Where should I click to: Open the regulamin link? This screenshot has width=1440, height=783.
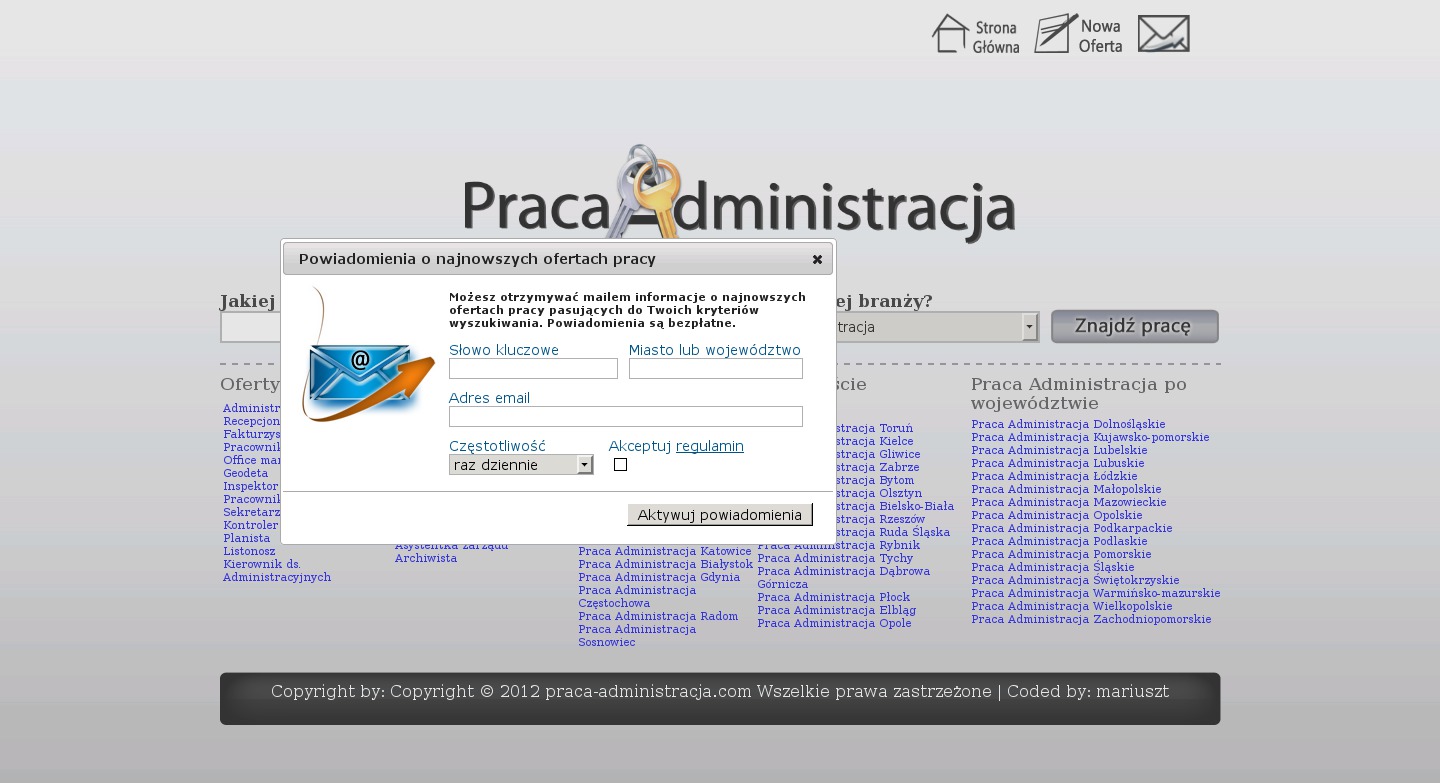click(x=709, y=447)
